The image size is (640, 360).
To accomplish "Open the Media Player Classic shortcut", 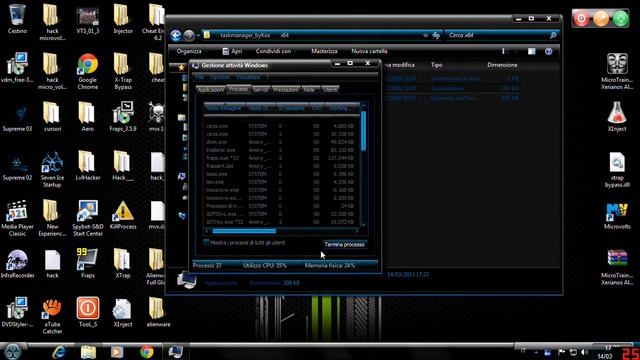I will coord(17,218).
